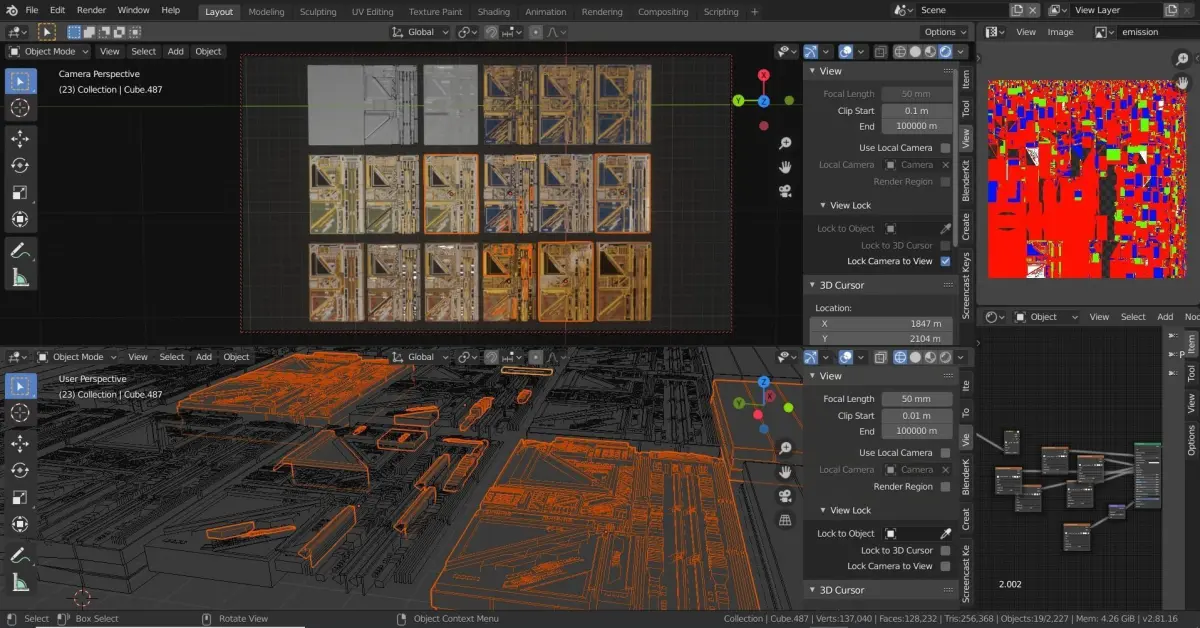Switch to the Sculpting workspace tab
The image size is (1200, 628).
point(318,12)
